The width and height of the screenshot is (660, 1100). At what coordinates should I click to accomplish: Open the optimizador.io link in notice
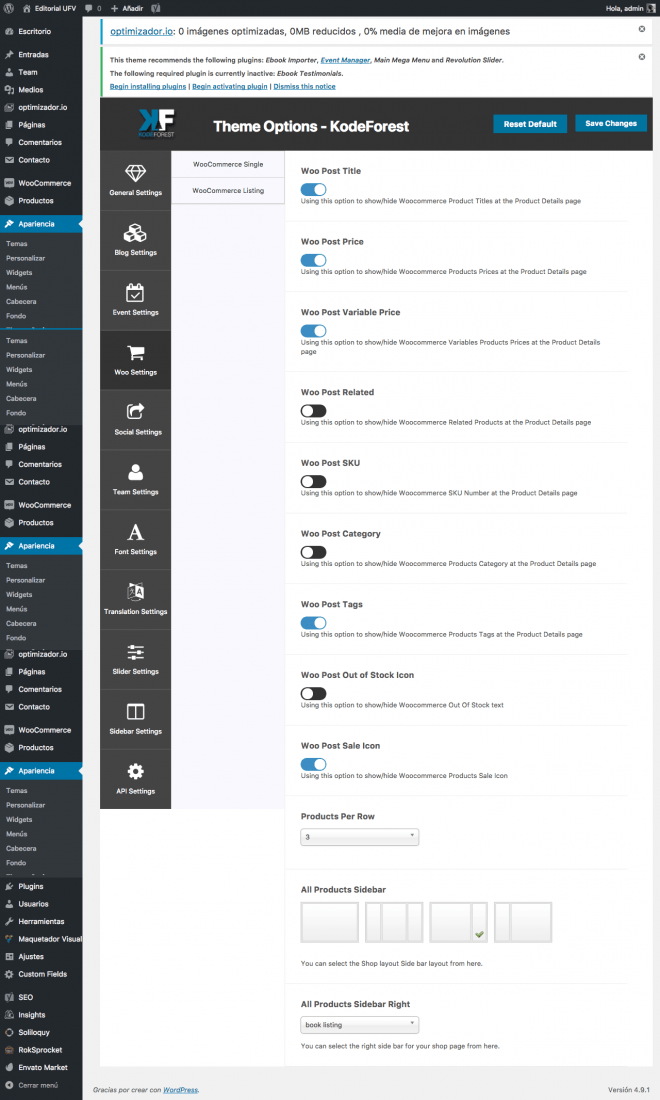pos(142,32)
